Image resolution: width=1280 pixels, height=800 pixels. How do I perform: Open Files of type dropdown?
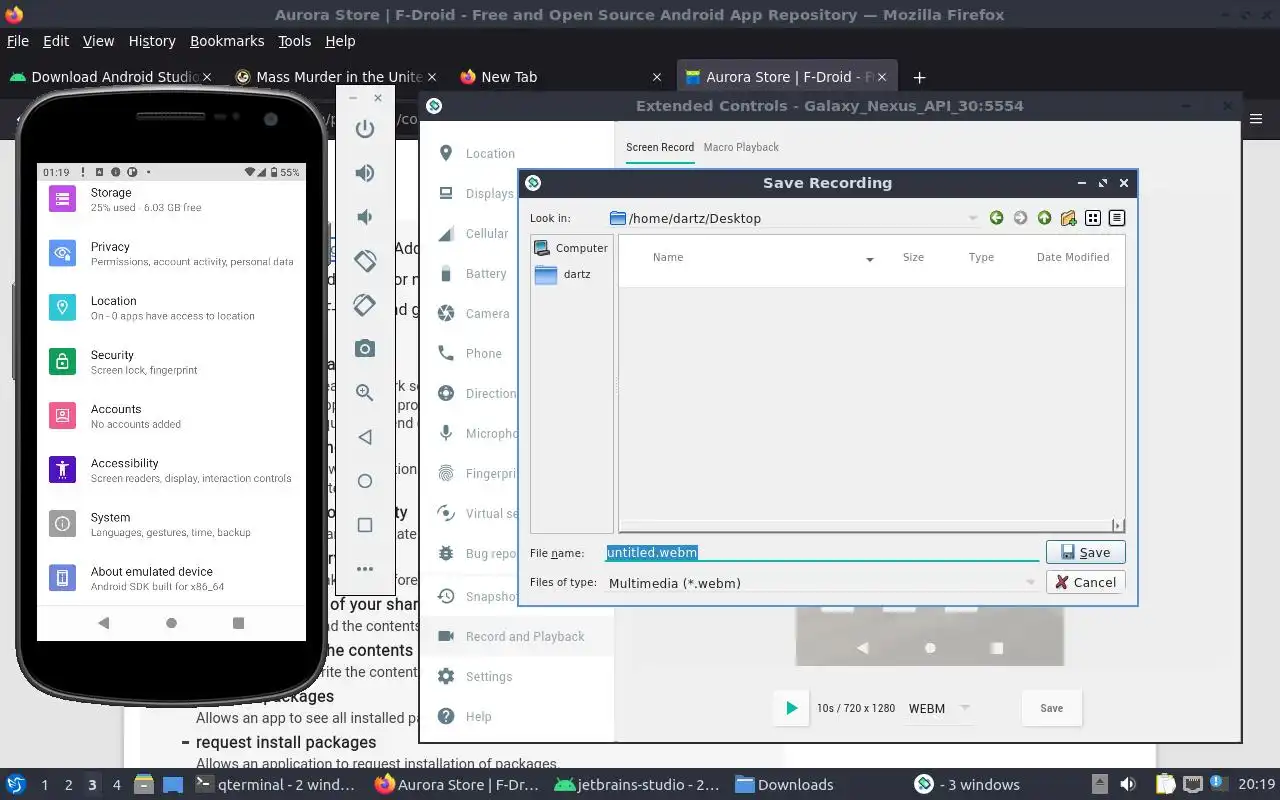1030,582
